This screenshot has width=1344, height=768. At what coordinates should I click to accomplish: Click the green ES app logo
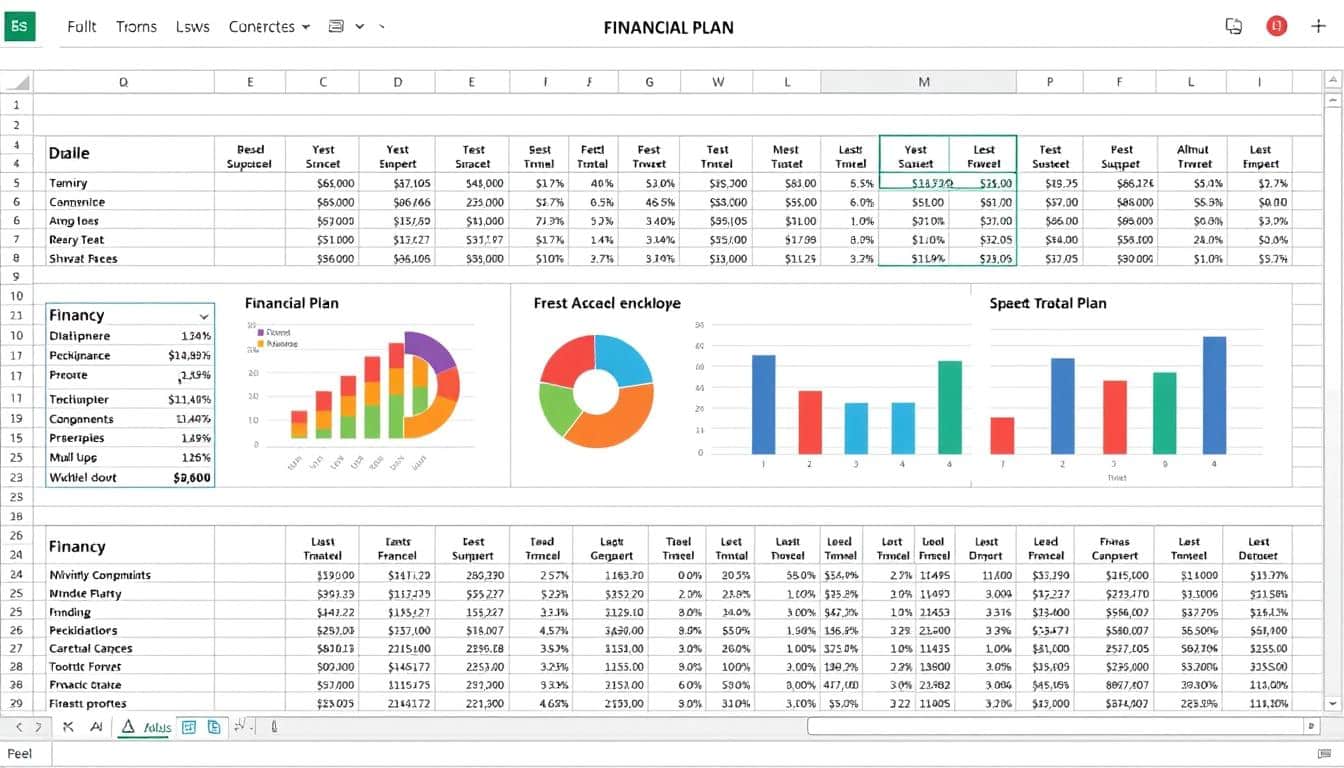20,27
